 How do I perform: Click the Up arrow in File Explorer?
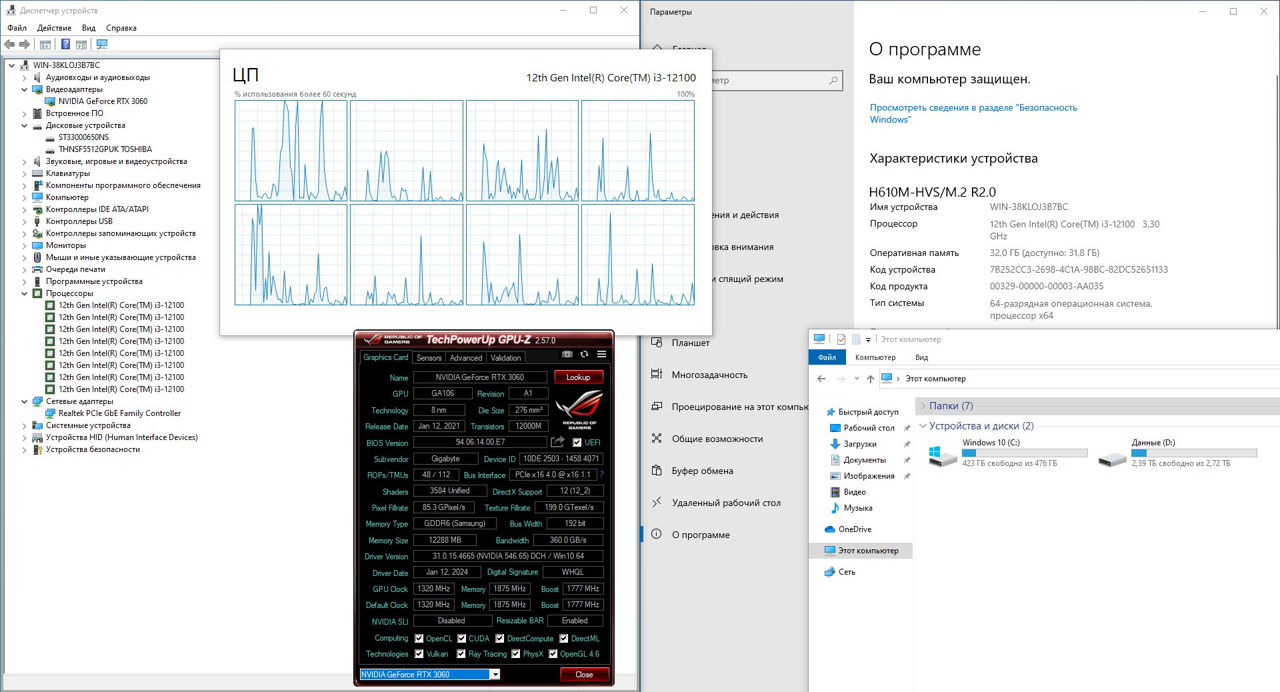(x=870, y=379)
